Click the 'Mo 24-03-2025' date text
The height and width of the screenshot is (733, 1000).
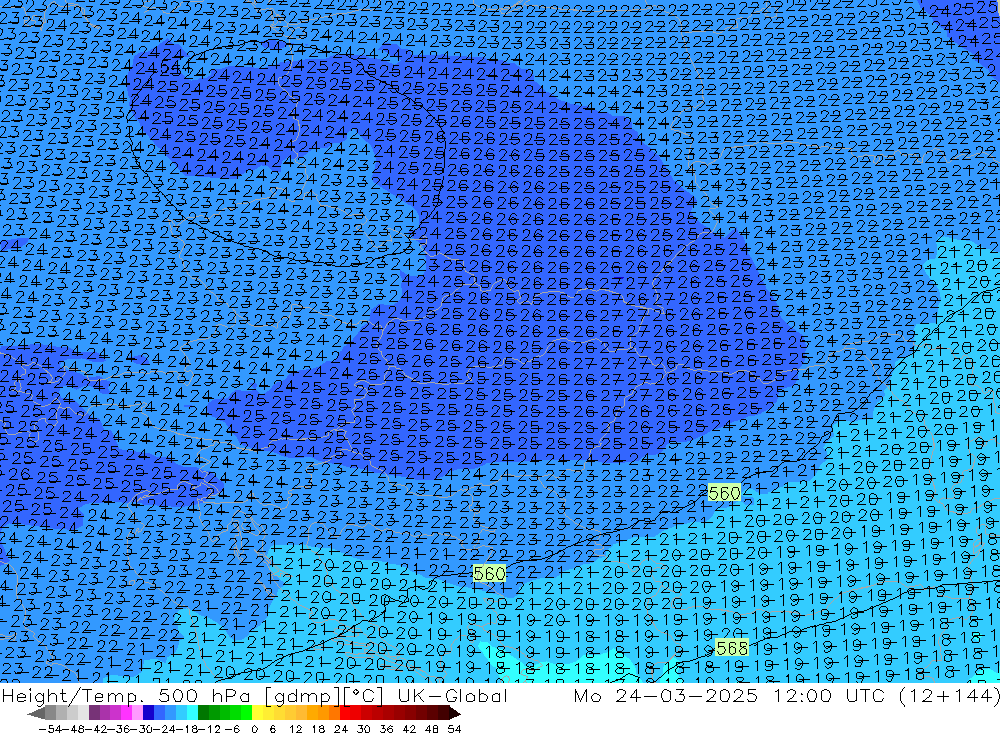[x=665, y=695]
